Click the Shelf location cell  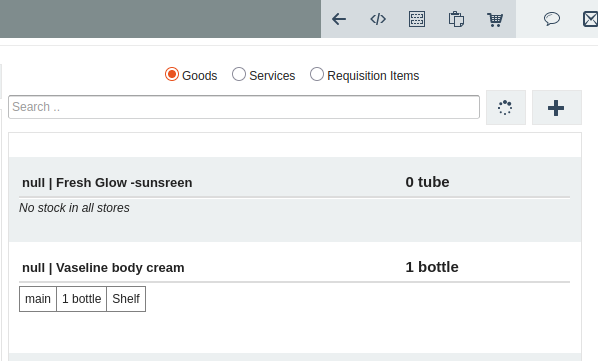pos(126,299)
